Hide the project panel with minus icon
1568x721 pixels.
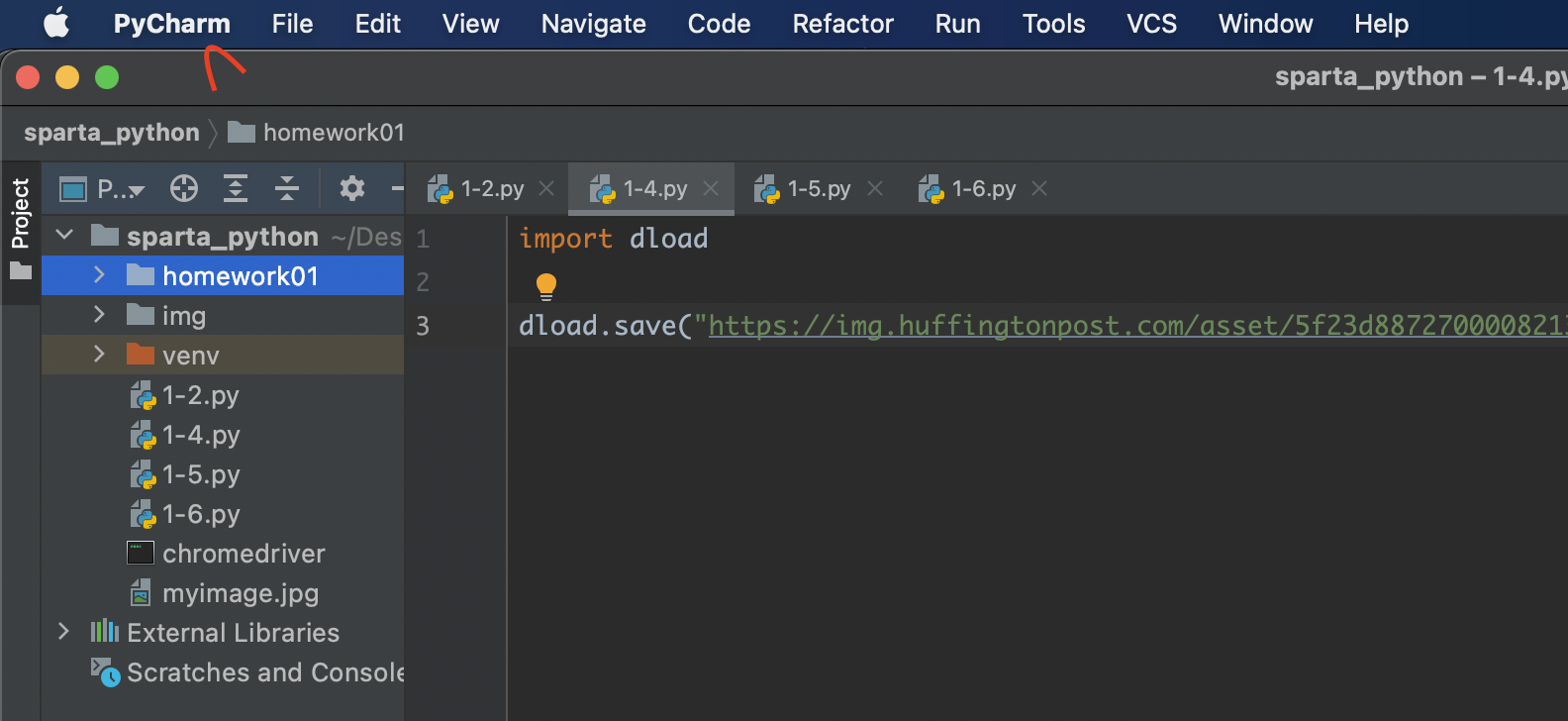point(398,188)
